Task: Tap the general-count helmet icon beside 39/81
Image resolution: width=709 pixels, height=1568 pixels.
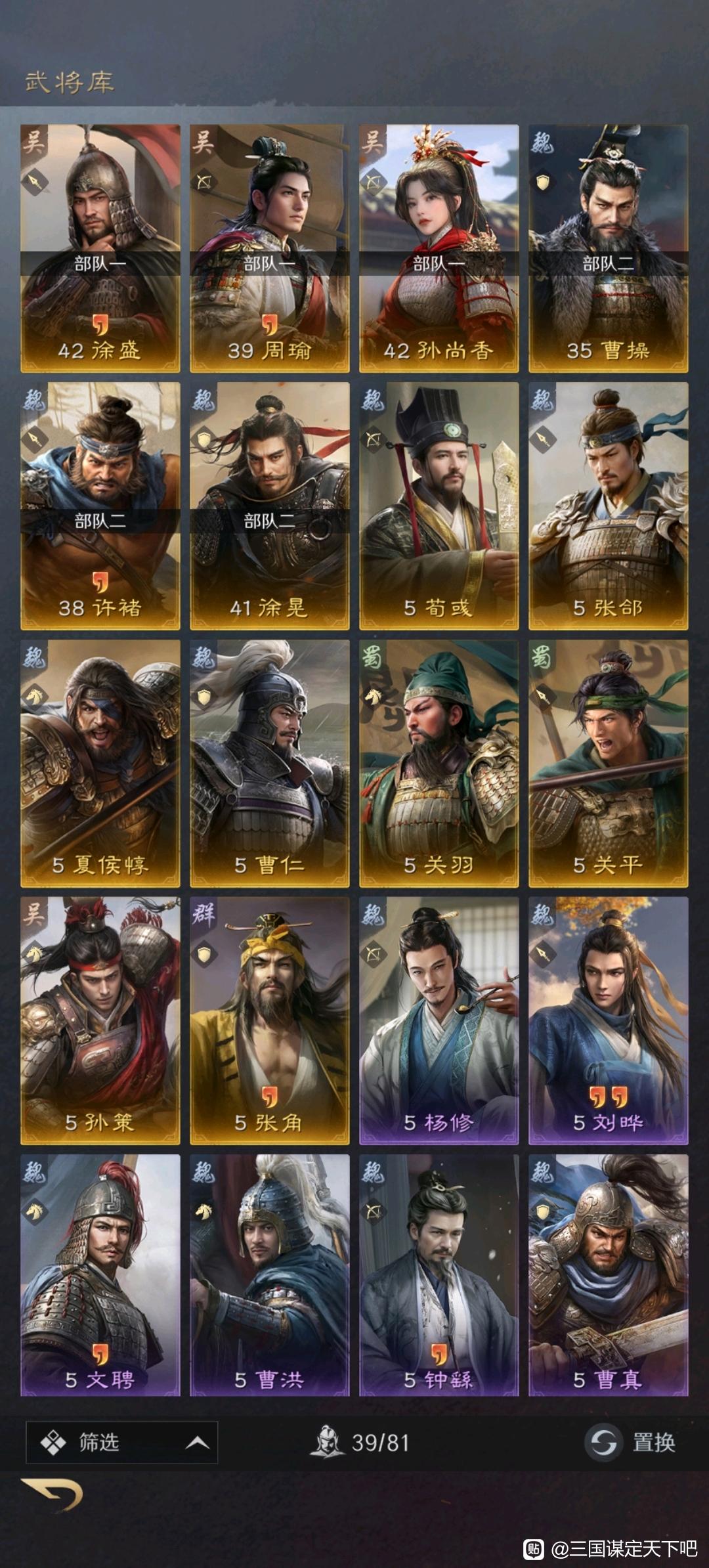Action: pos(327,1442)
